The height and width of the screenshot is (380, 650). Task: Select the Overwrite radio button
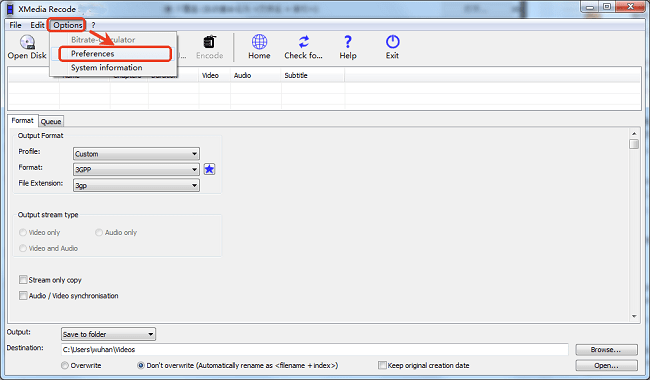pos(65,365)
